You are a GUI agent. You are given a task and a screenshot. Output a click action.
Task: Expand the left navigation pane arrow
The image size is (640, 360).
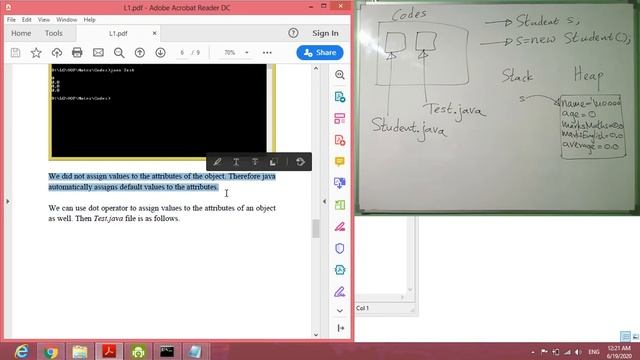[7, 201]
